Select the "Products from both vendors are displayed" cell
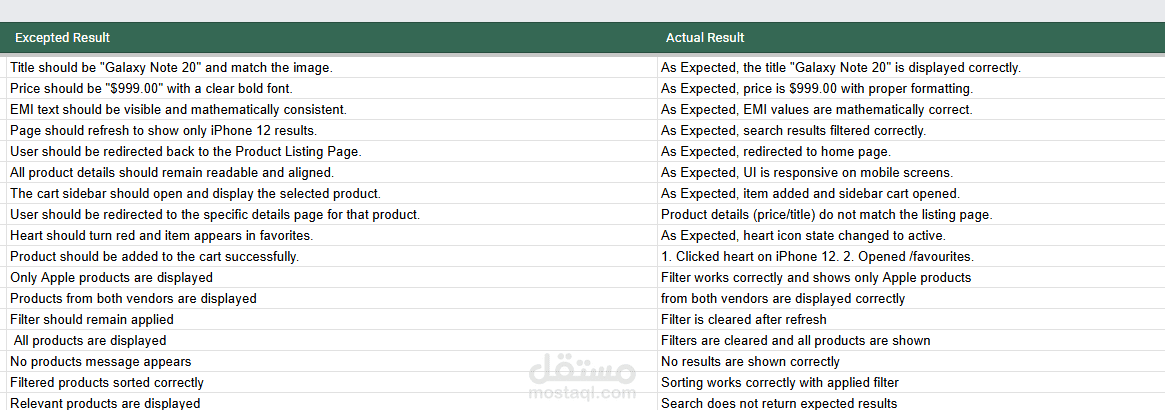This screenshot has height=410, width=1165. click(133, 299)
